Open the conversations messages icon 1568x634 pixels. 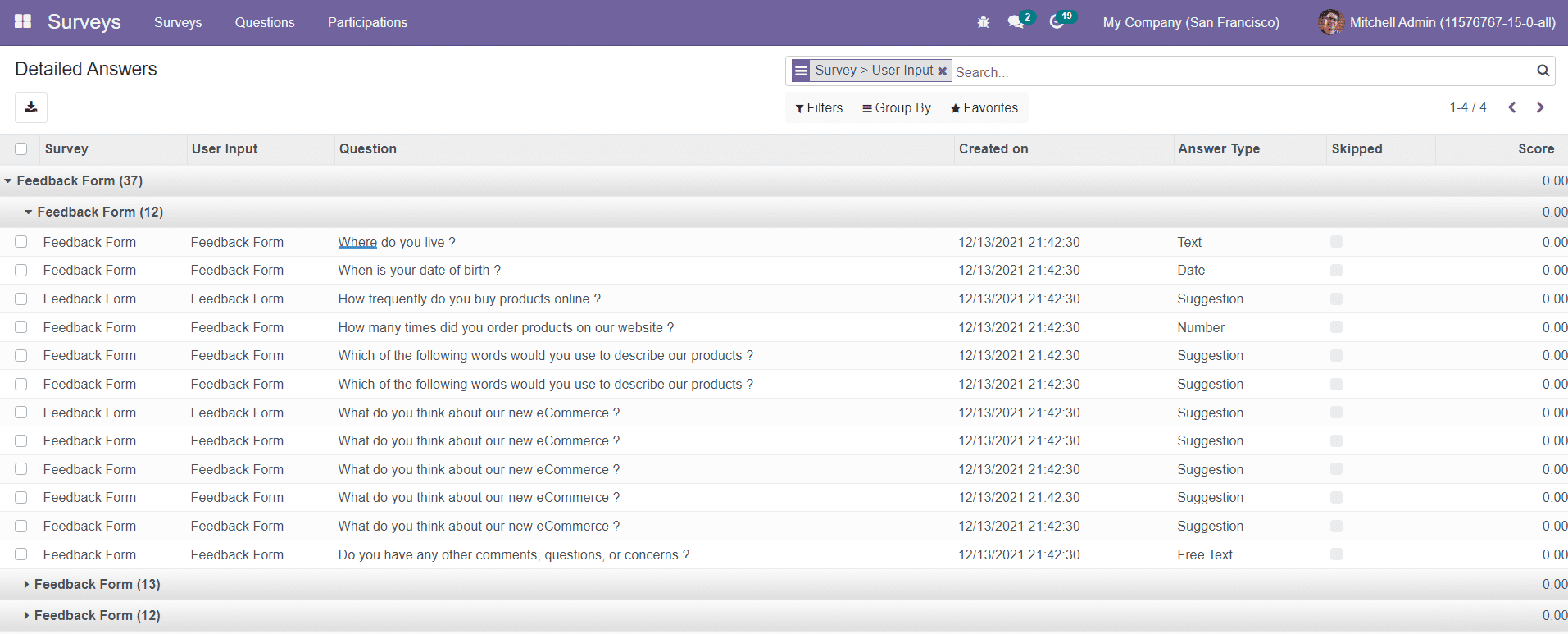(1016, 22)
